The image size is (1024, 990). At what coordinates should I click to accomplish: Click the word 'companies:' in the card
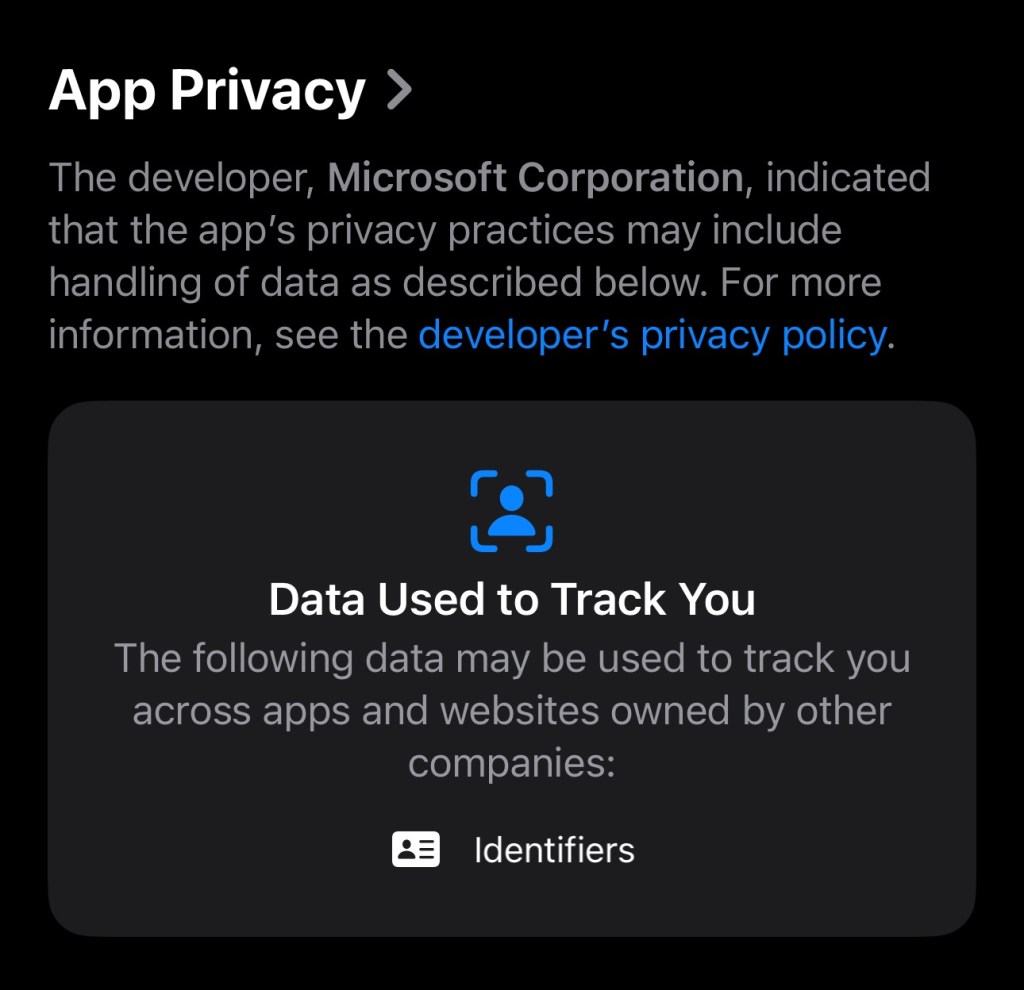click(510, 763)
